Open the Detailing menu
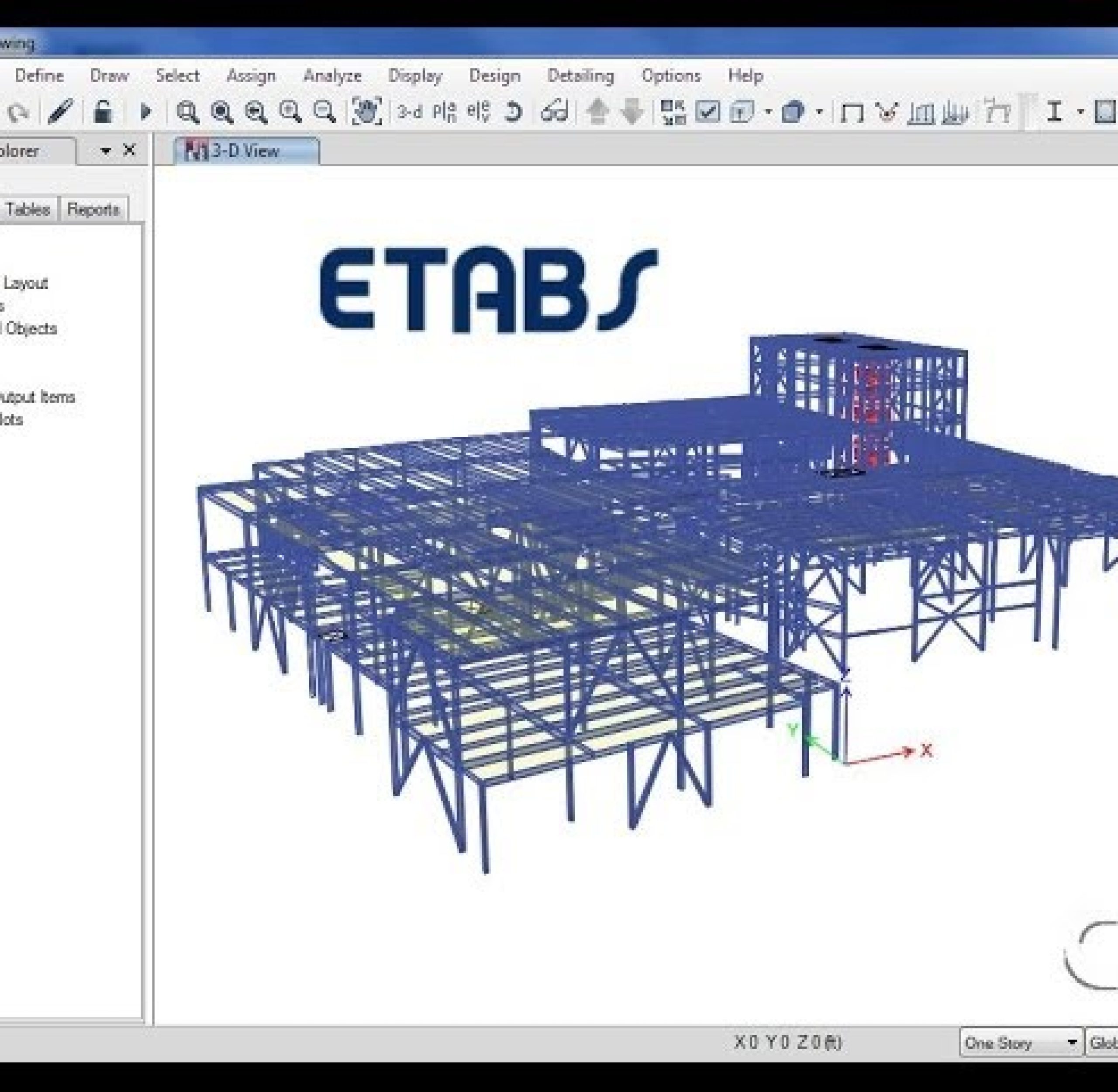 pyautogui.click(x=581, y=76)
